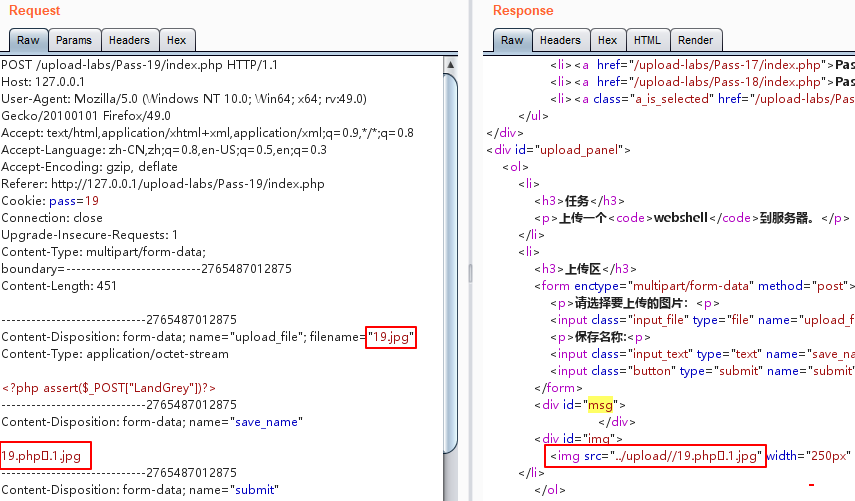This screenshot has width=855, height=501.
Task: Click the h3 任务 line in response
Action: [579, 201]
